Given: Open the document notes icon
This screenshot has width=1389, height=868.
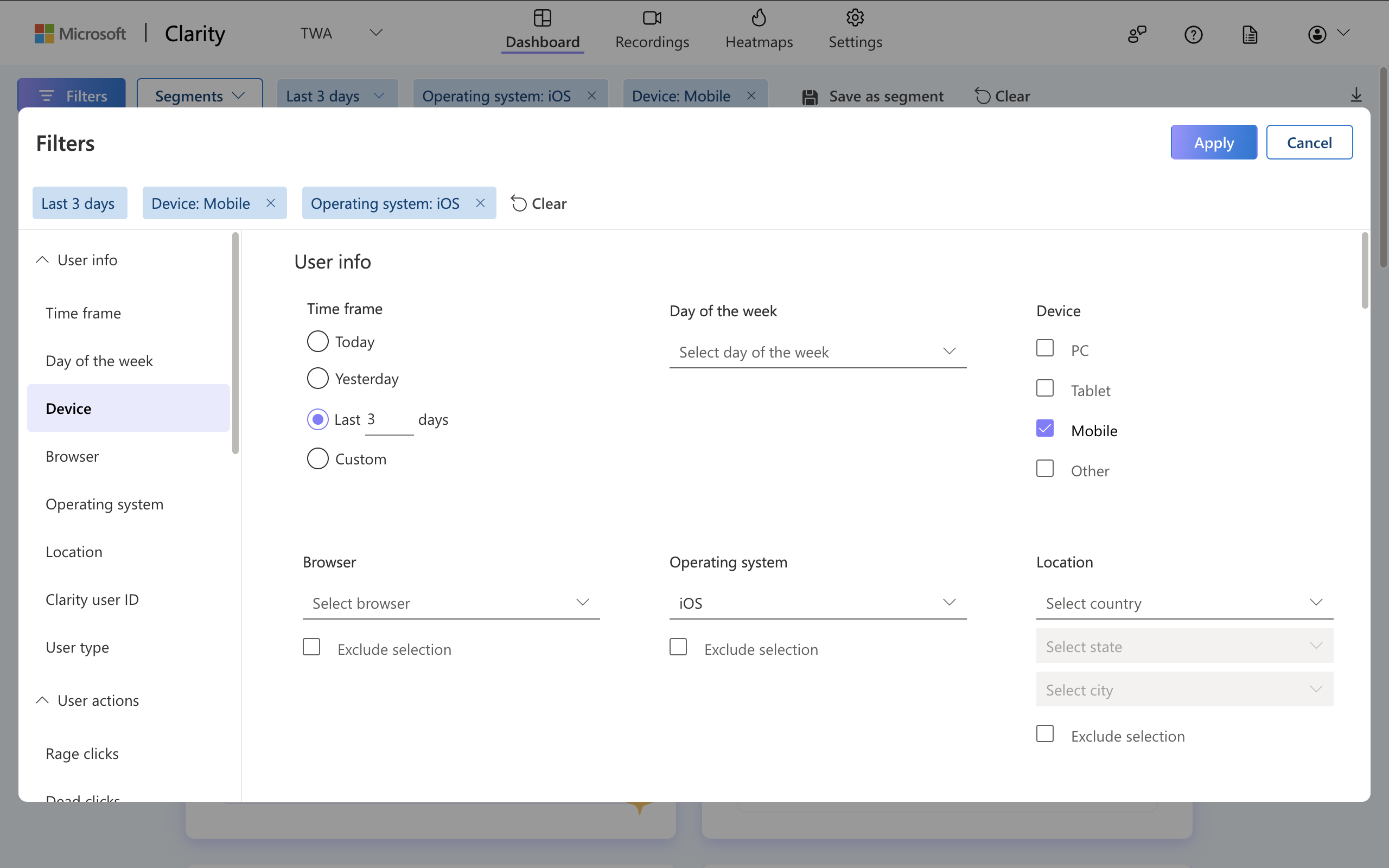Looking at the screenshot, I should [x=1250, y=34].
